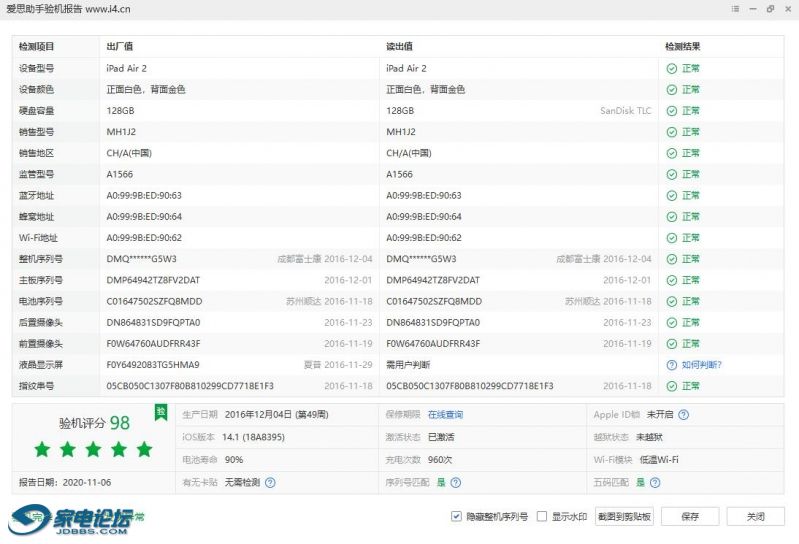Click the help icon next to 无需检测
799x544 pixels.
270,482
